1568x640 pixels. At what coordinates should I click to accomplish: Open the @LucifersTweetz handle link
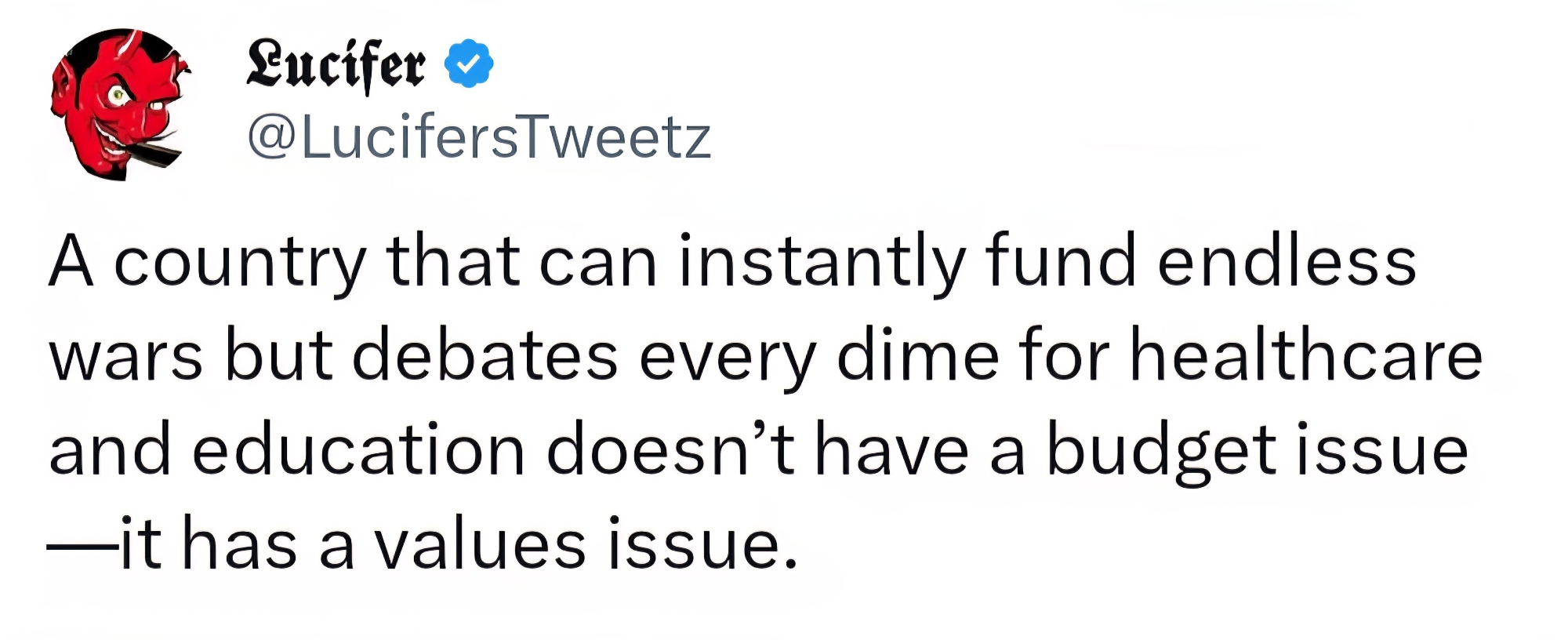click(x=479, y=138)
